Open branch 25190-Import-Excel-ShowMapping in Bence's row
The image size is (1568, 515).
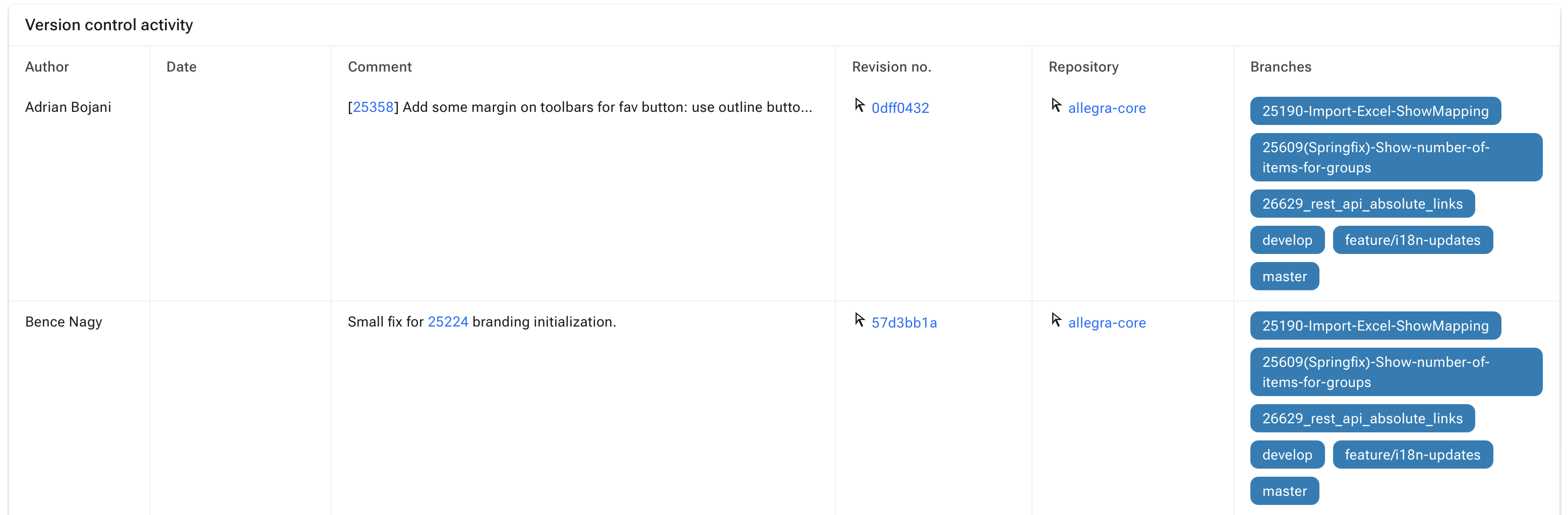pyautogui.click(x=1375, y=326)
